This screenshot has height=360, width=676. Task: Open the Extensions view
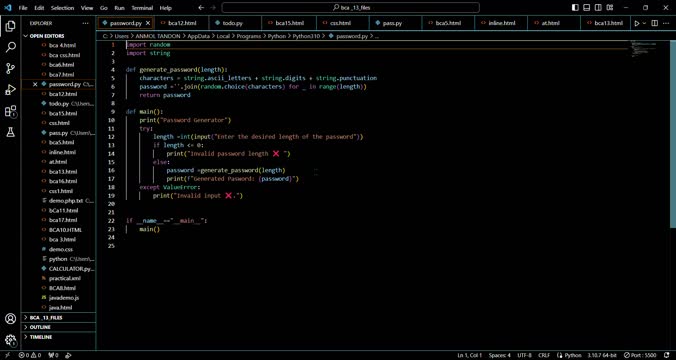pyautogui.click(x=10, y=111)
